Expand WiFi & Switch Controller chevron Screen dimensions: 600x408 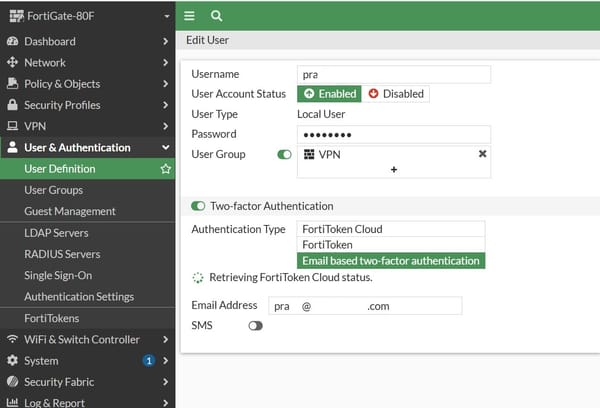click(165, 339)
